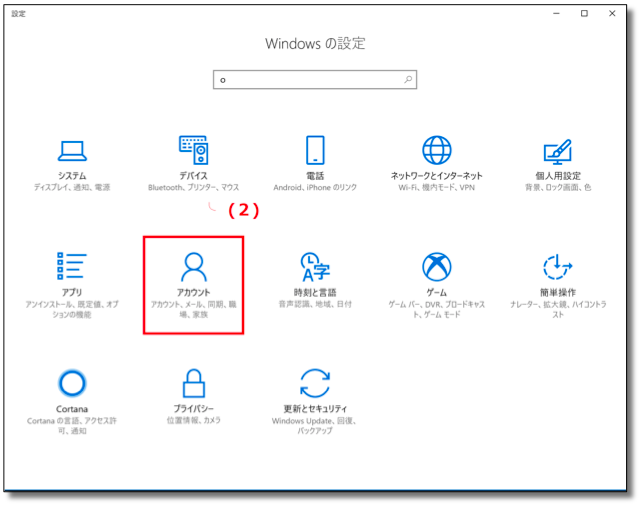Screen dimensions: 642x508
Task: Click the ディスプレイ、通知、電源 description
Action: click(72, 187)
